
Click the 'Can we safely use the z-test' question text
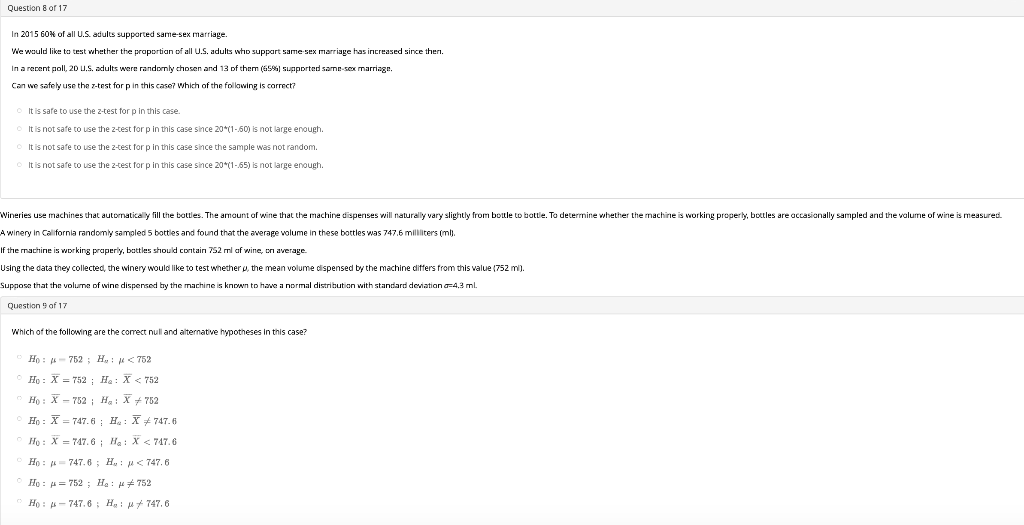[153, 86]
